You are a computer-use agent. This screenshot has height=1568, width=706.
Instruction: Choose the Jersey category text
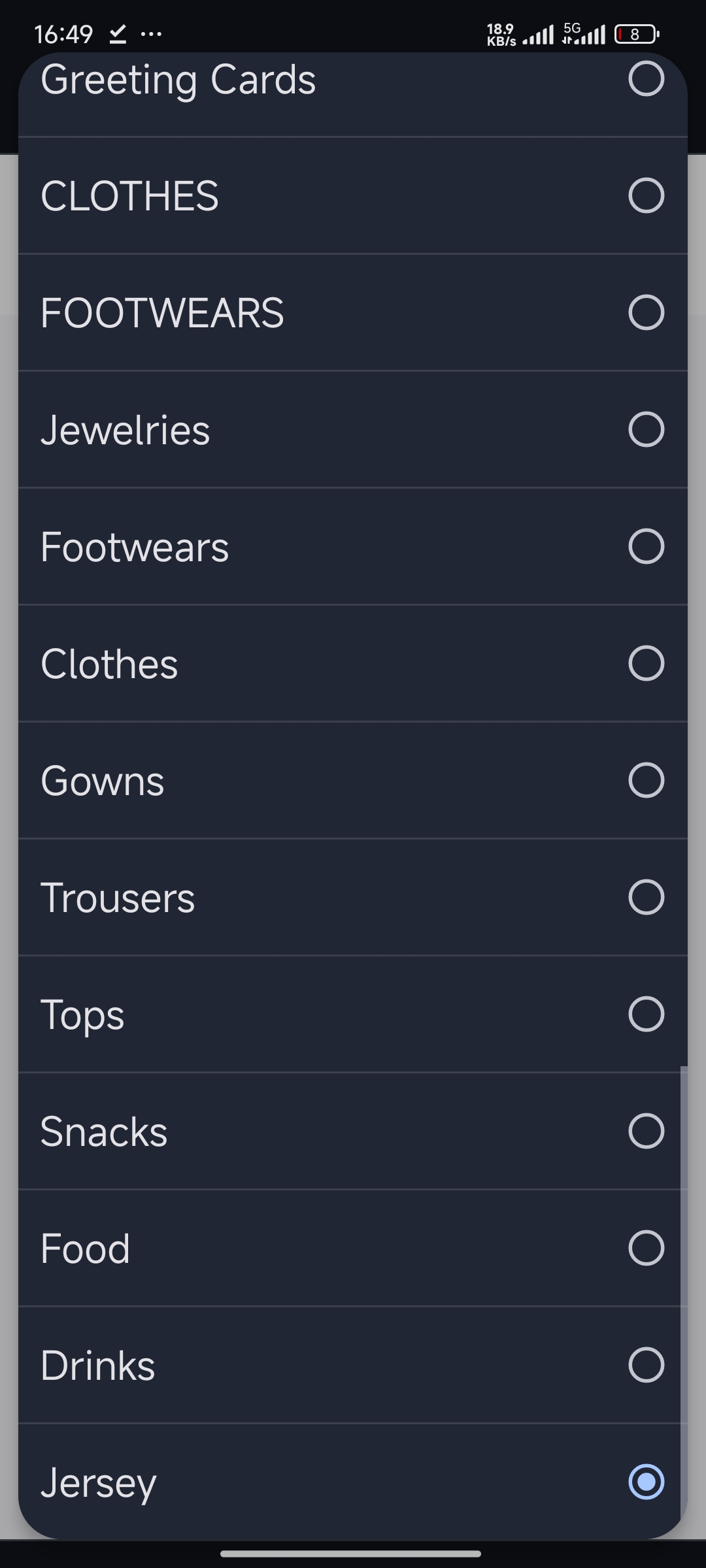(99, 1483)
